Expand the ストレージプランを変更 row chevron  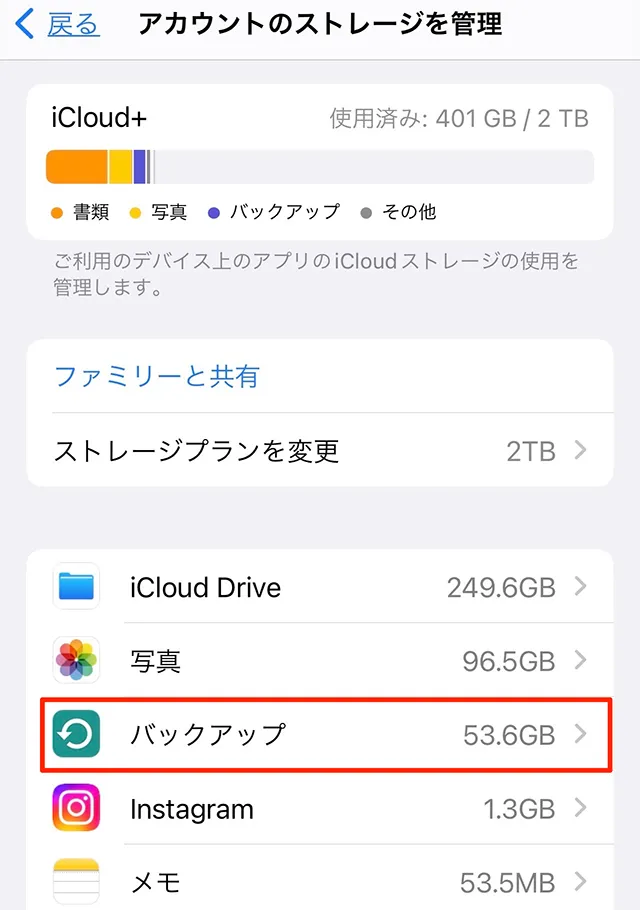click(583, 451)
